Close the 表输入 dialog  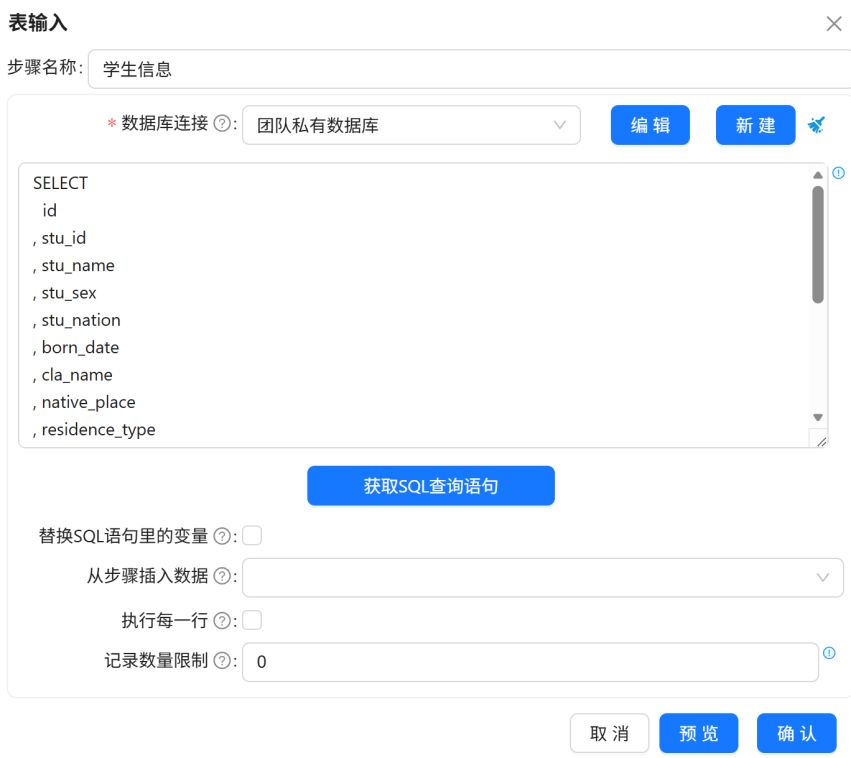point(834,23)
